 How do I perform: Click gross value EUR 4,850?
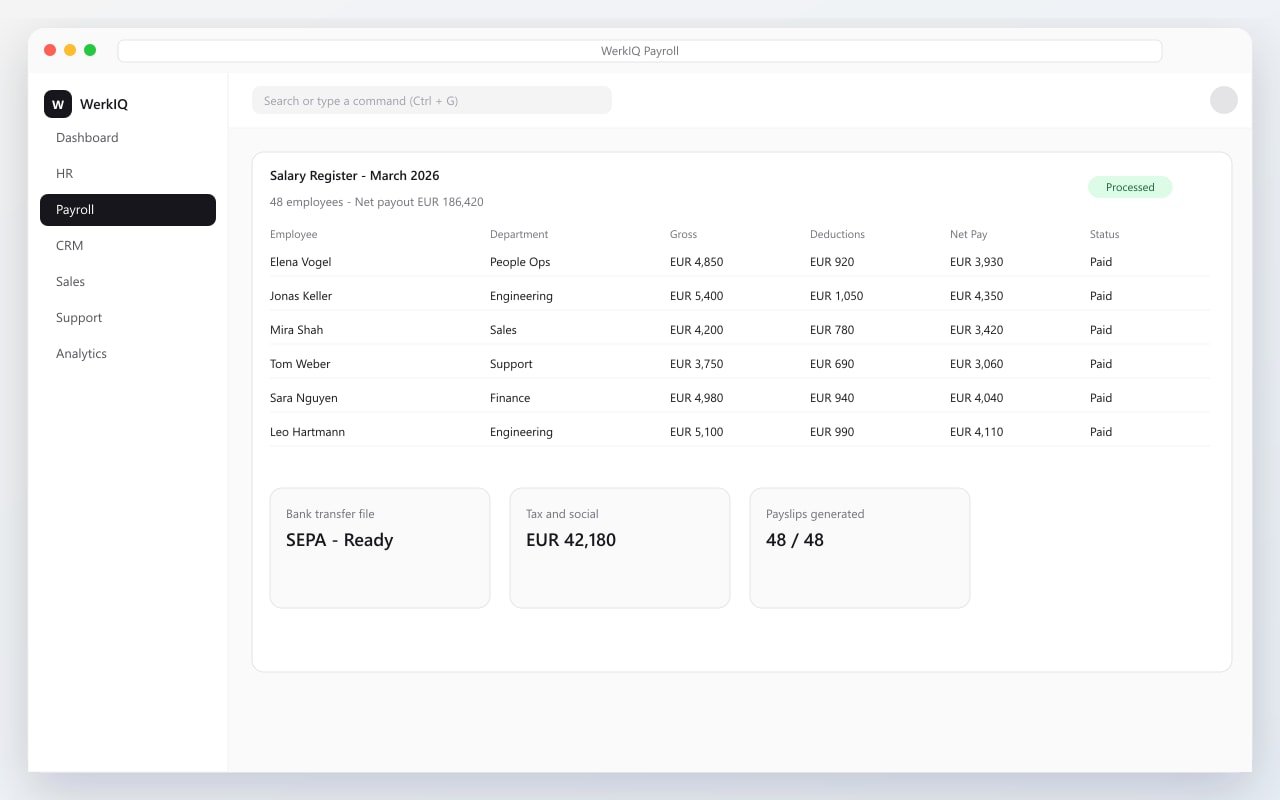pos(697,262)
